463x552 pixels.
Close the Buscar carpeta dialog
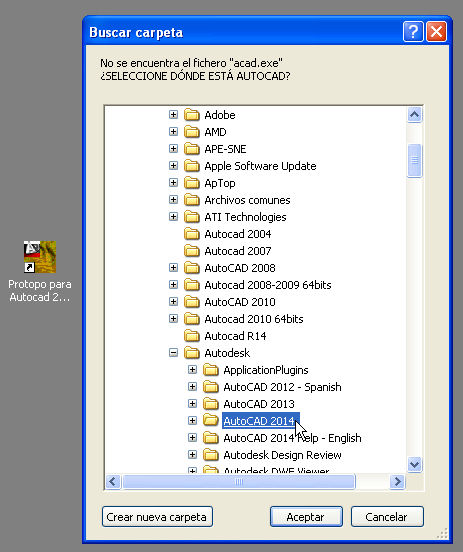pyautogui.click(x=436, y=32)
